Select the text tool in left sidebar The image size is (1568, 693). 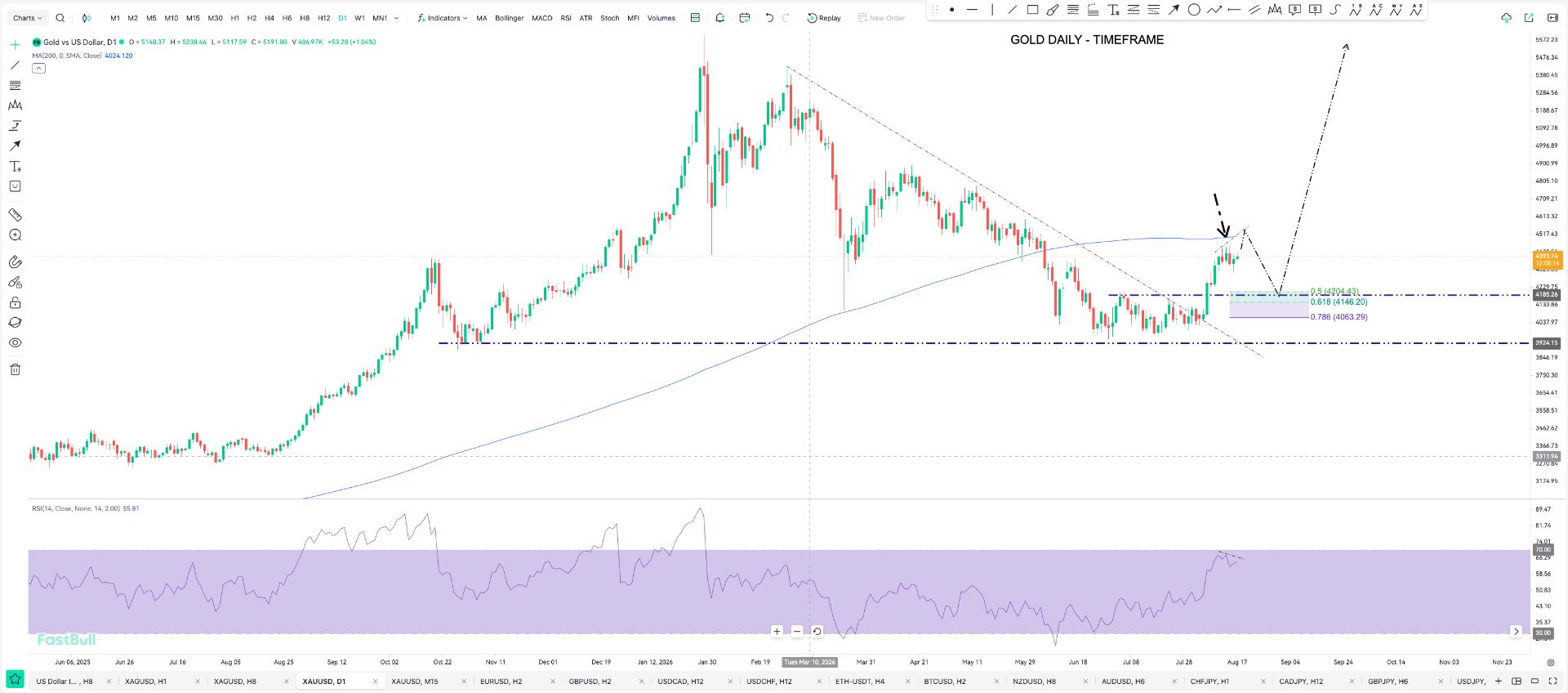pyautogui.click(x=15, y=166)
